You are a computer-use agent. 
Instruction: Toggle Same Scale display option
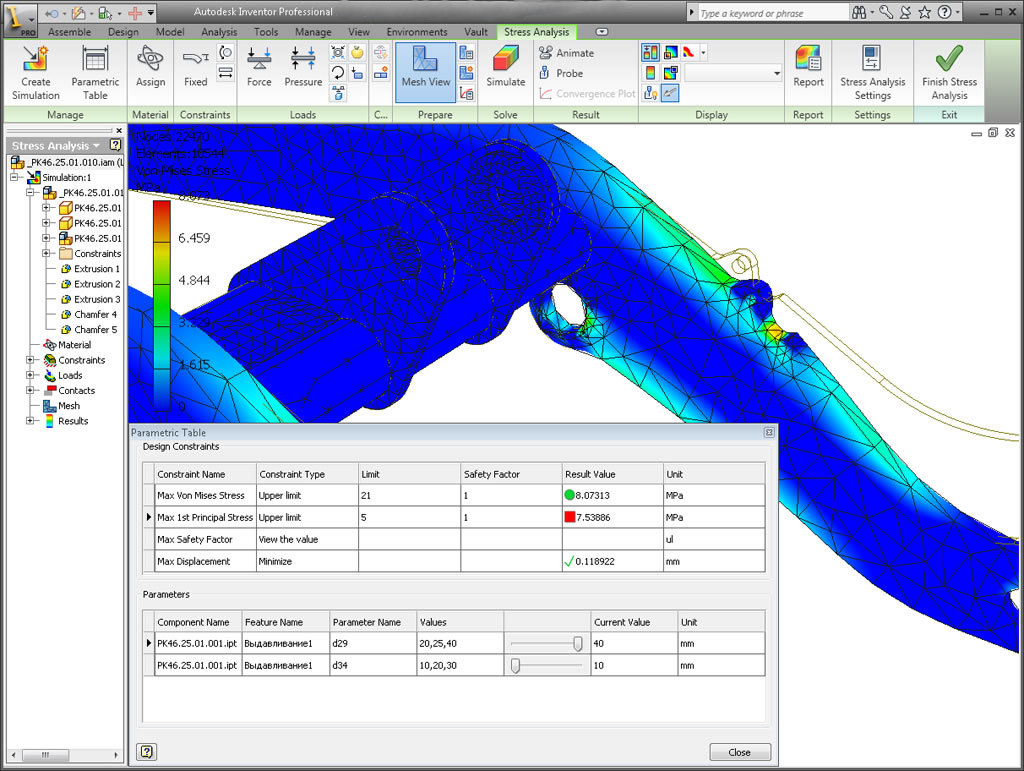point(650,53)
